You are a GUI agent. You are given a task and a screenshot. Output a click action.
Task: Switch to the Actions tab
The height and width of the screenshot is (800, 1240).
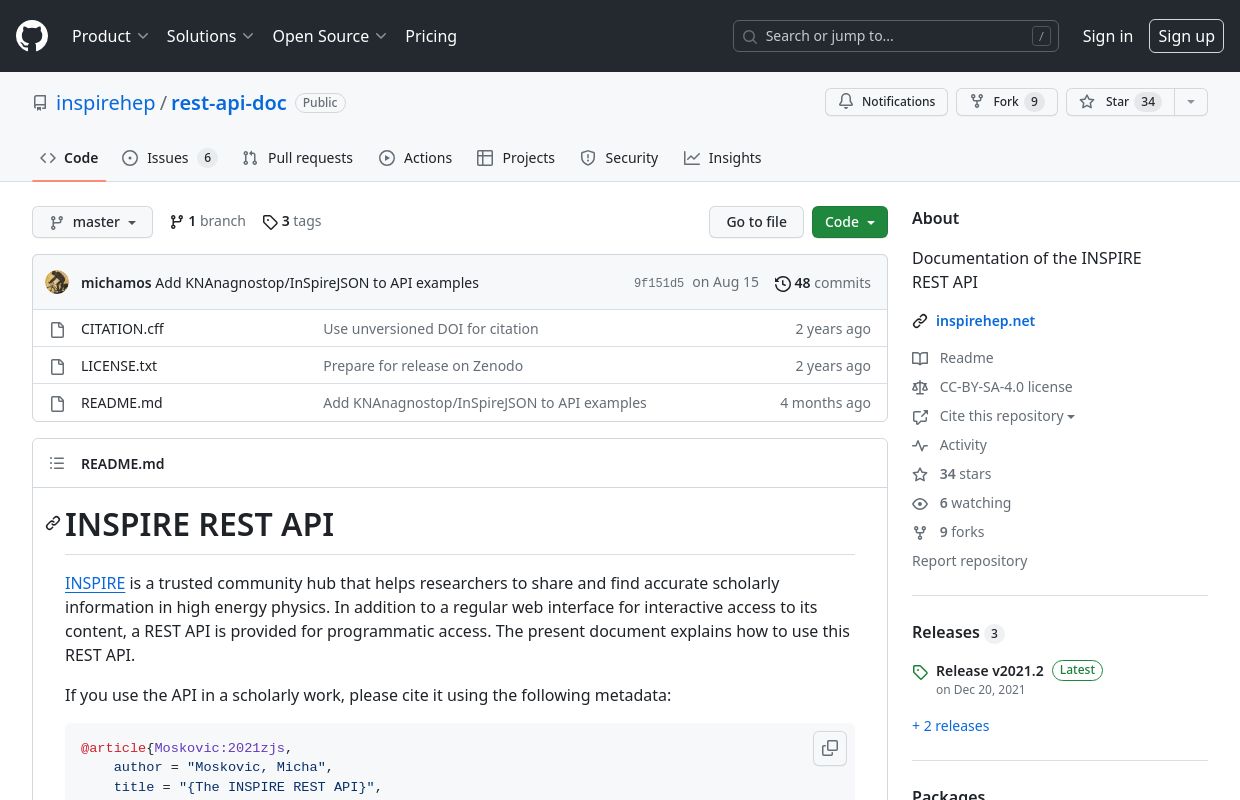pyautogui.click(x=415, y=158)
